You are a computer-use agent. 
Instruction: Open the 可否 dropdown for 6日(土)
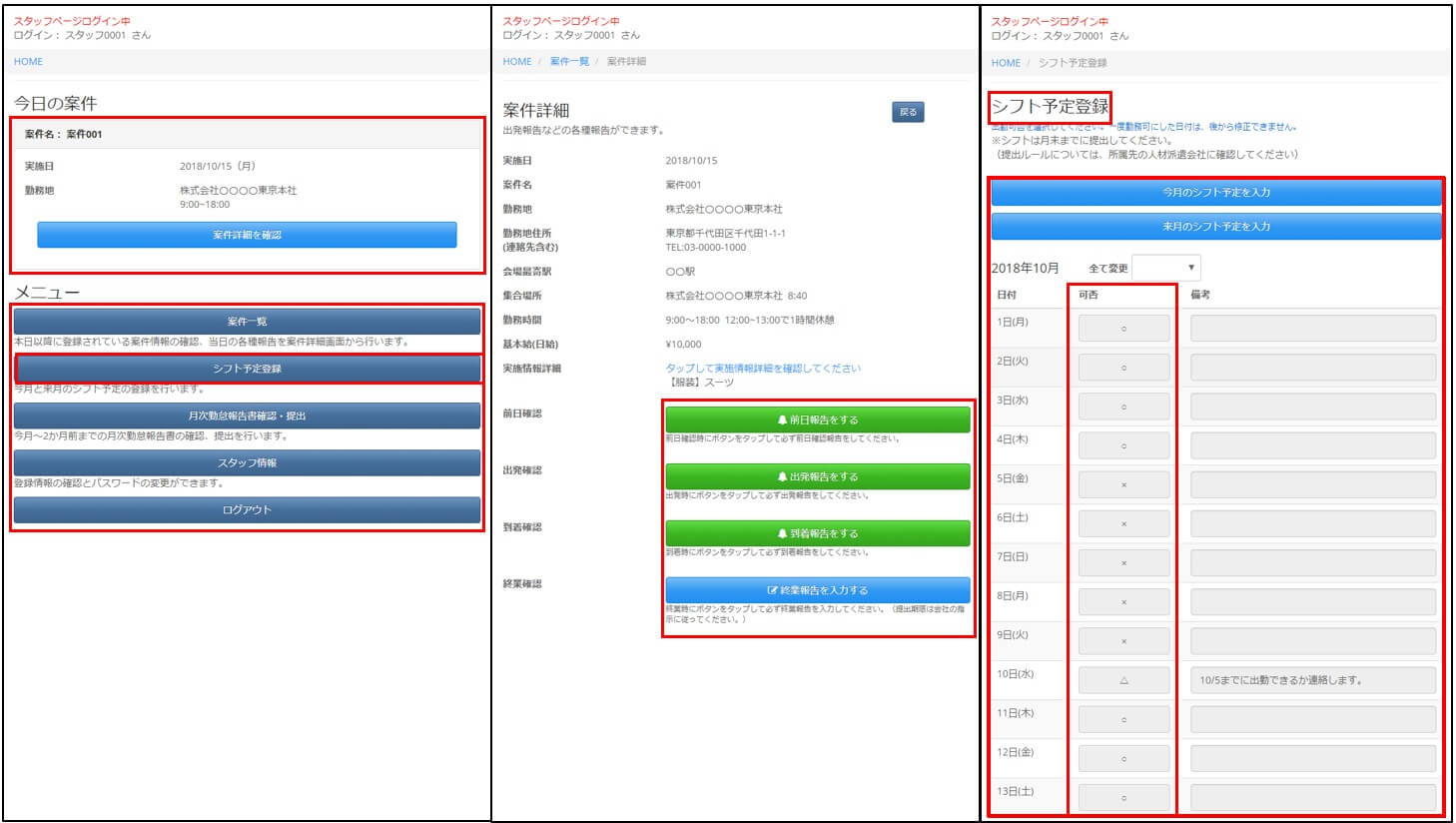pos(1123,523)
